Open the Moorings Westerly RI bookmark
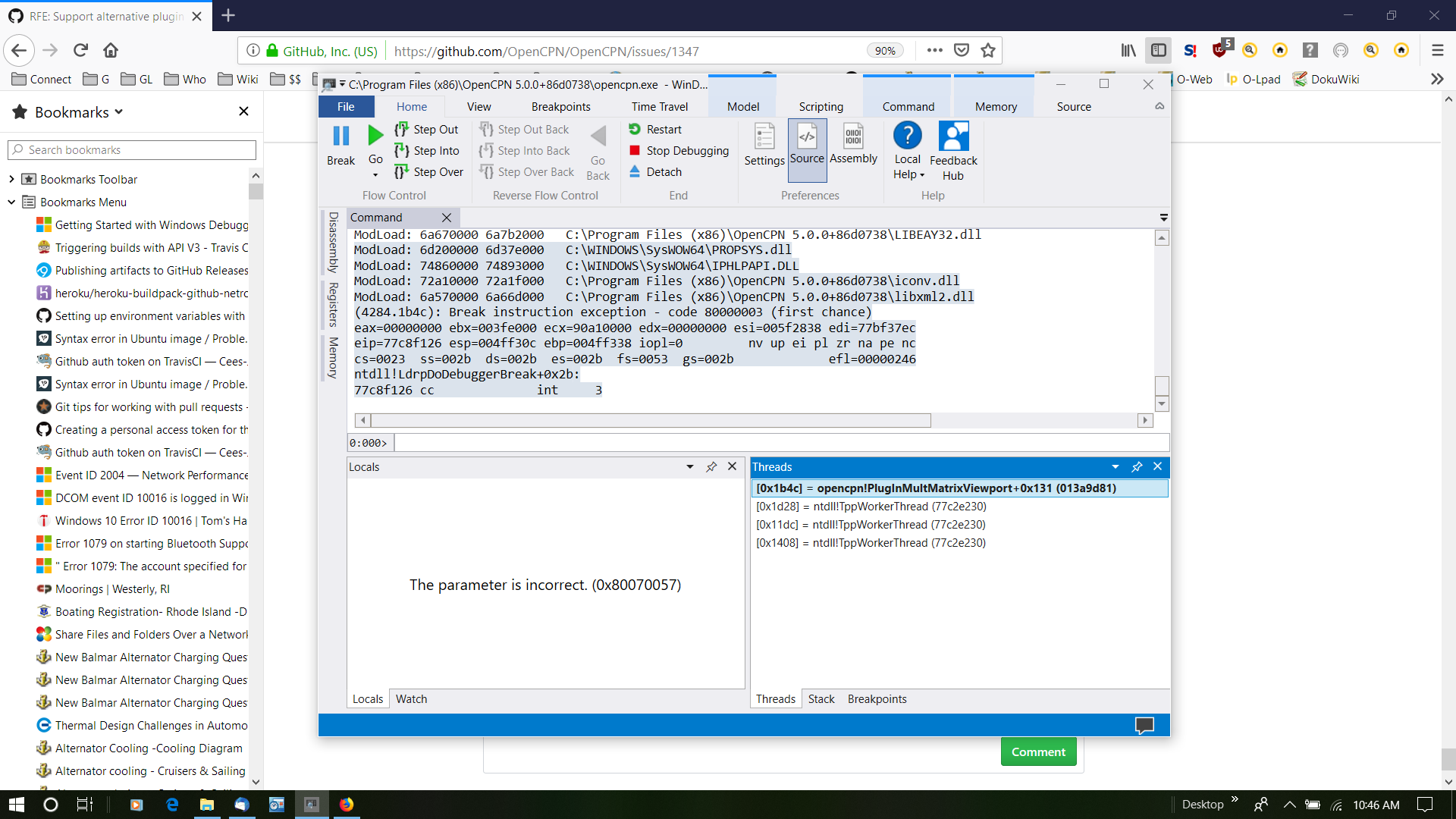This screenshot has height=819, width=1456. (x=110, y=588)
